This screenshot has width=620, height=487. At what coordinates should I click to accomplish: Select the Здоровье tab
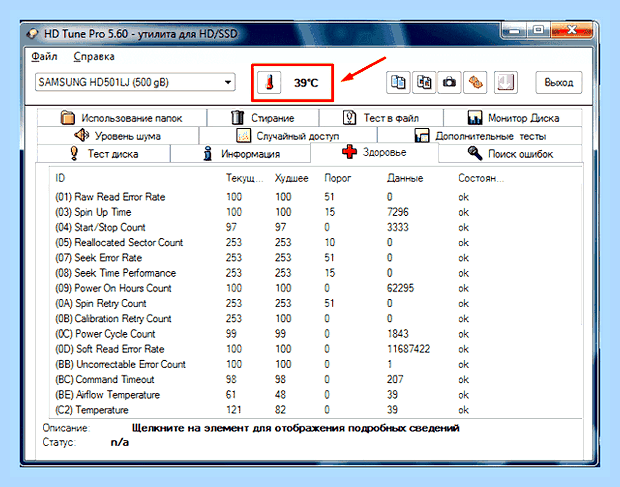374,152
